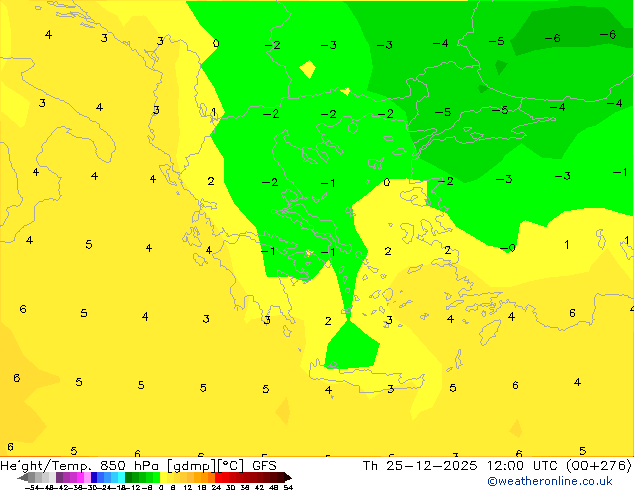
Task: Click the '(00+276)' forecast offset text
Action: (x=599, y=465)
